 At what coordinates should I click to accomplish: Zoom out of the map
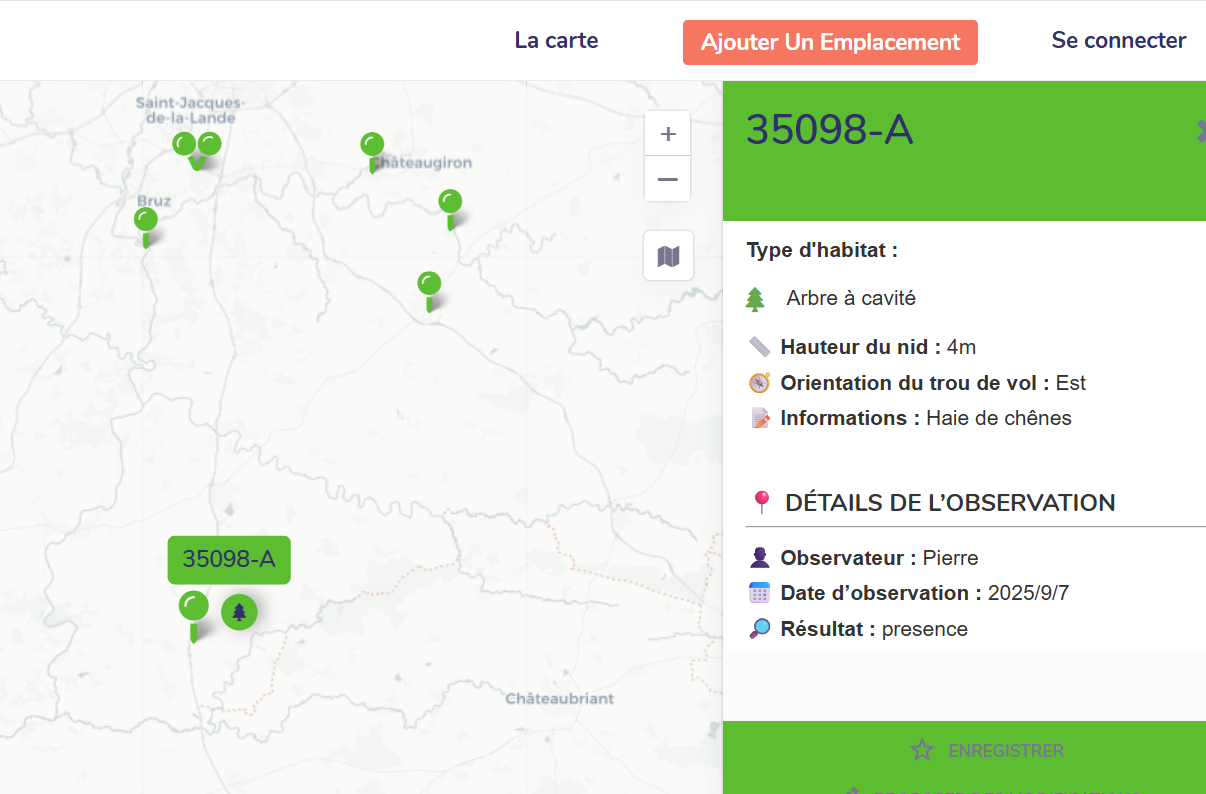pos(668,180)
